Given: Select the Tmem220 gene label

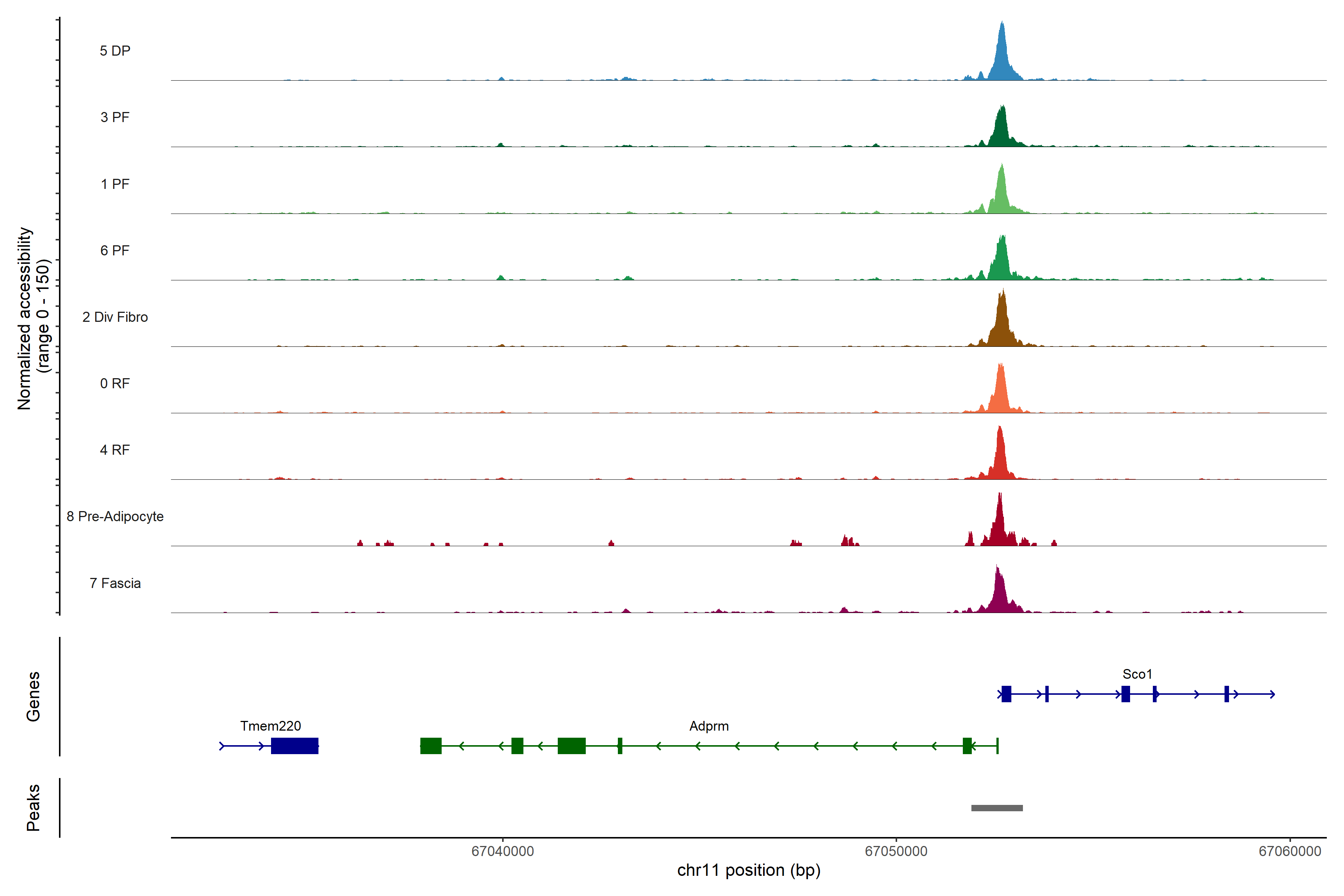Looking at the screenshot, I should pyautogui.click(x=270, y=726).
